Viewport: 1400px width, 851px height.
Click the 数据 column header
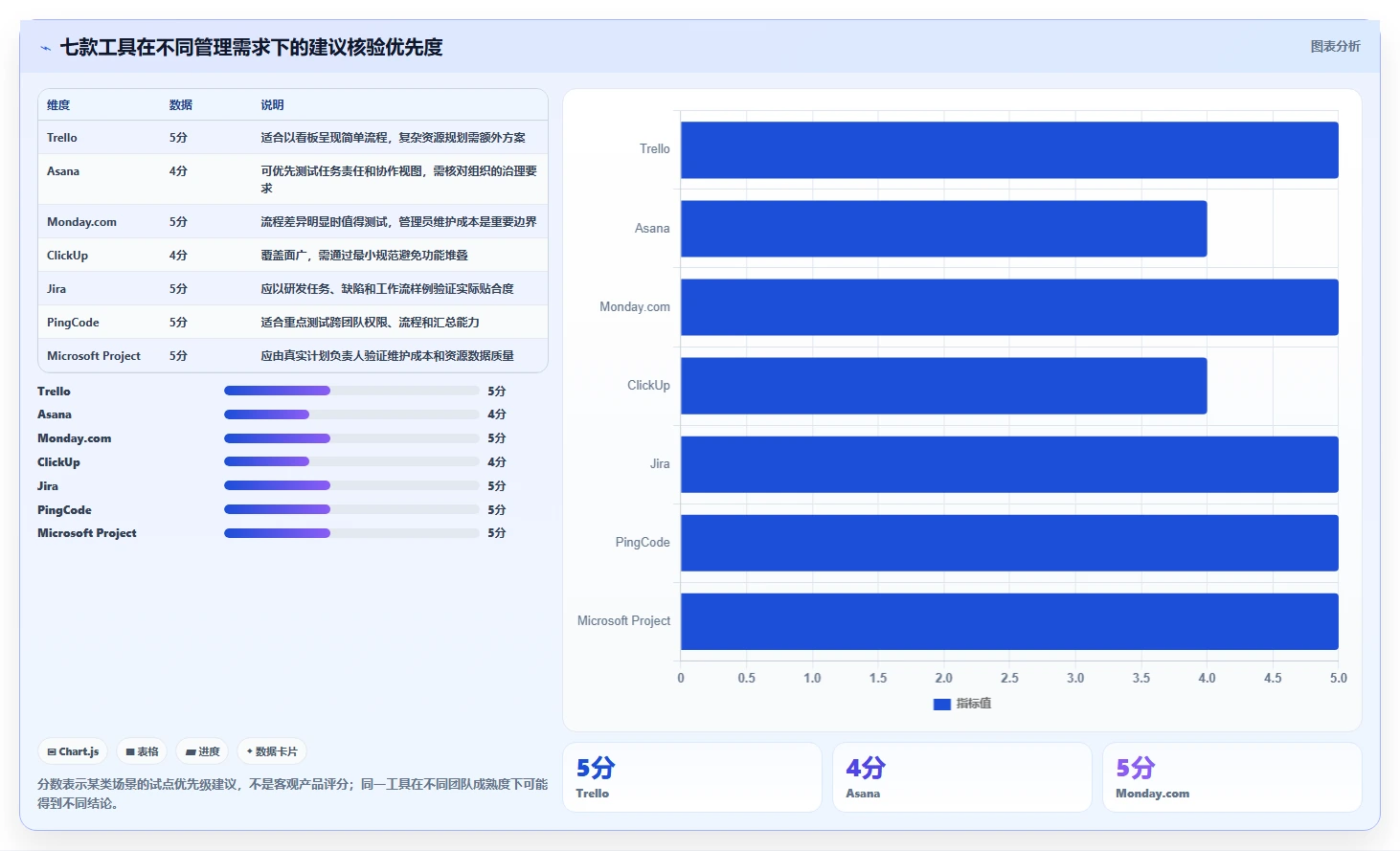click(x=181, y=105)
